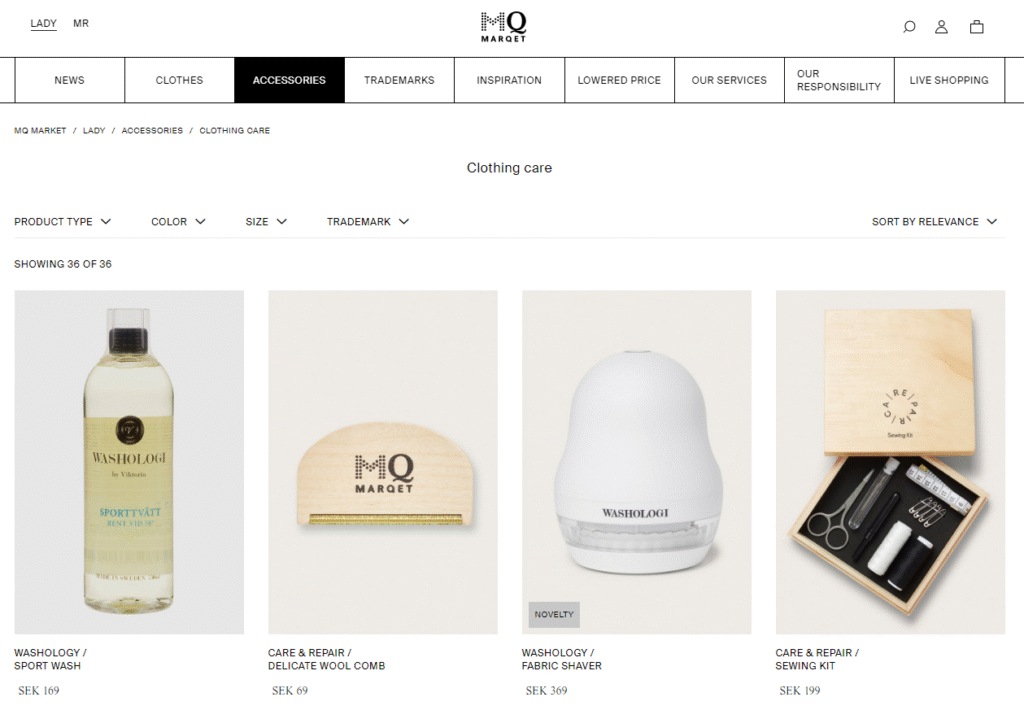Screen dimensions: 1024x710
Task: Open Washology Fabric Shaver product image
Action: point(637,462)
